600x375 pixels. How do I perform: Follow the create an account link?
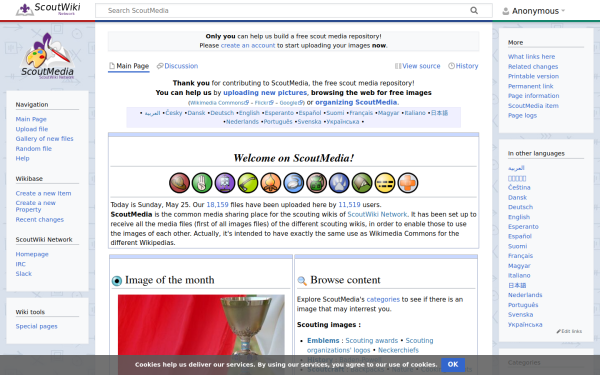tap(248, 46)
